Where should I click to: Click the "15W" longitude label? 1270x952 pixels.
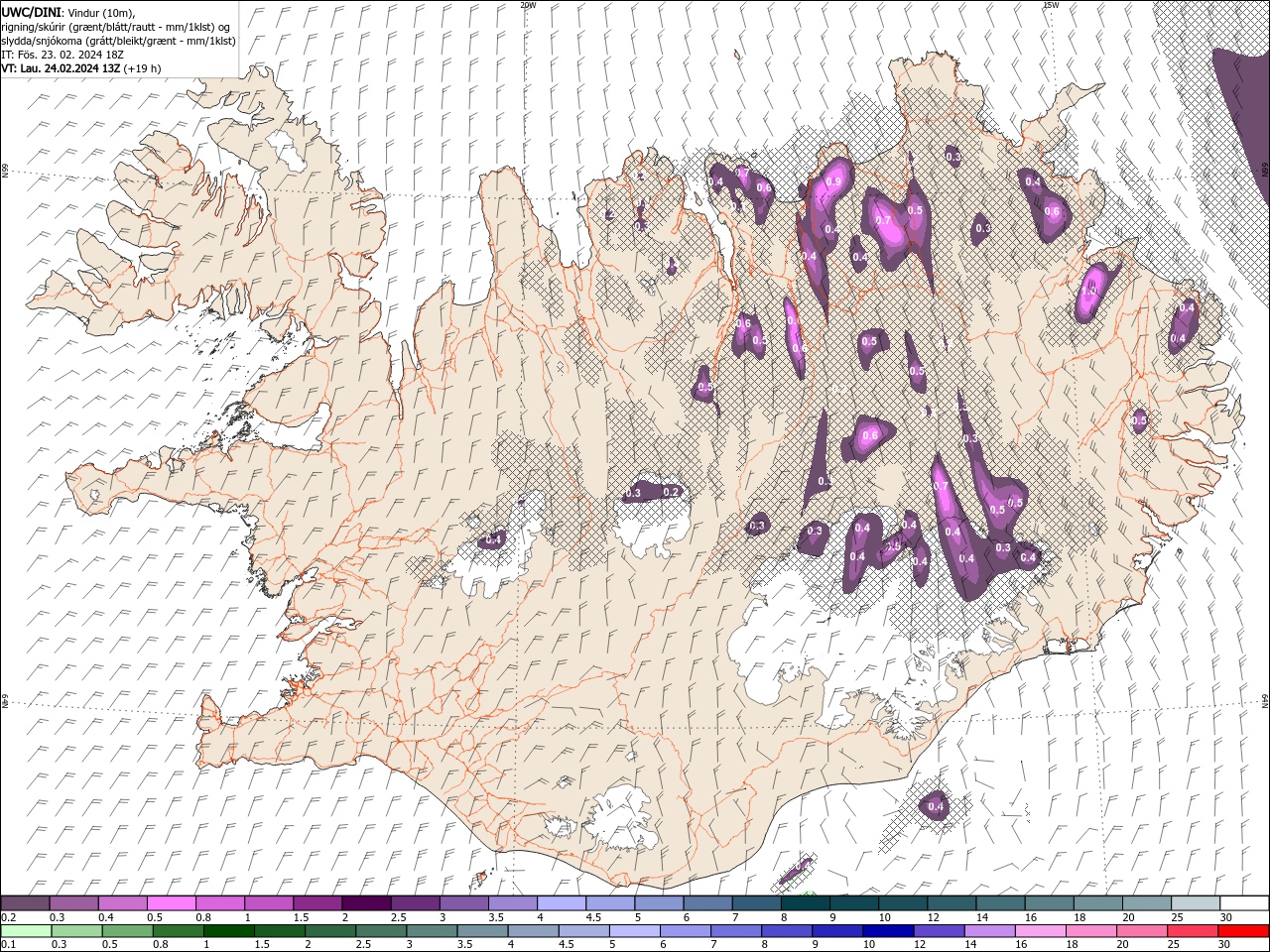tap(1051, 5)
